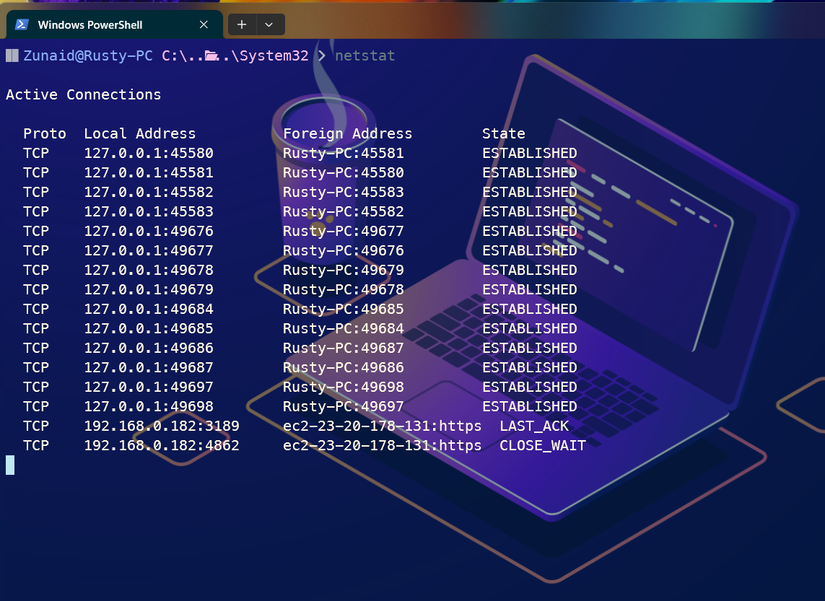
Task: Click the PowerShell icon on the tab
Action: pos(24,24)
